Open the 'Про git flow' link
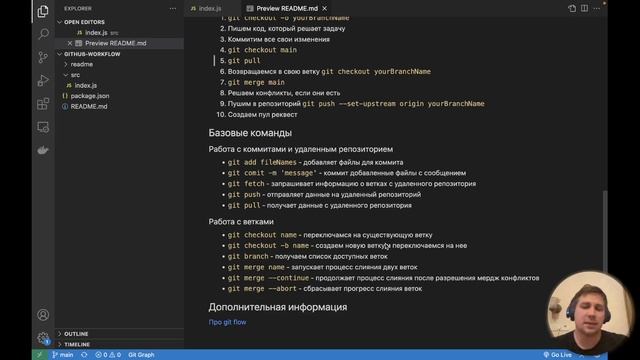The height and width of the screenshot is (360, 640). [227, 322]
